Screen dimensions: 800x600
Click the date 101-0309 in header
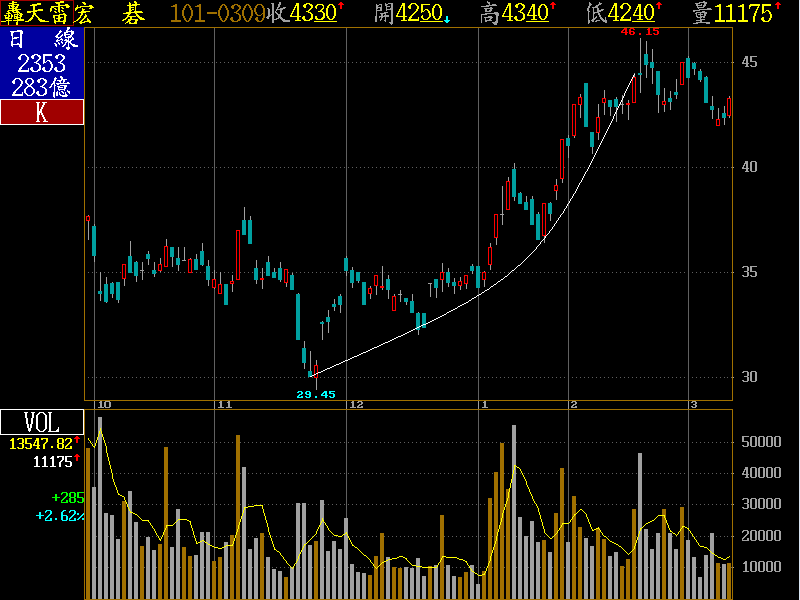coord(218,13)
